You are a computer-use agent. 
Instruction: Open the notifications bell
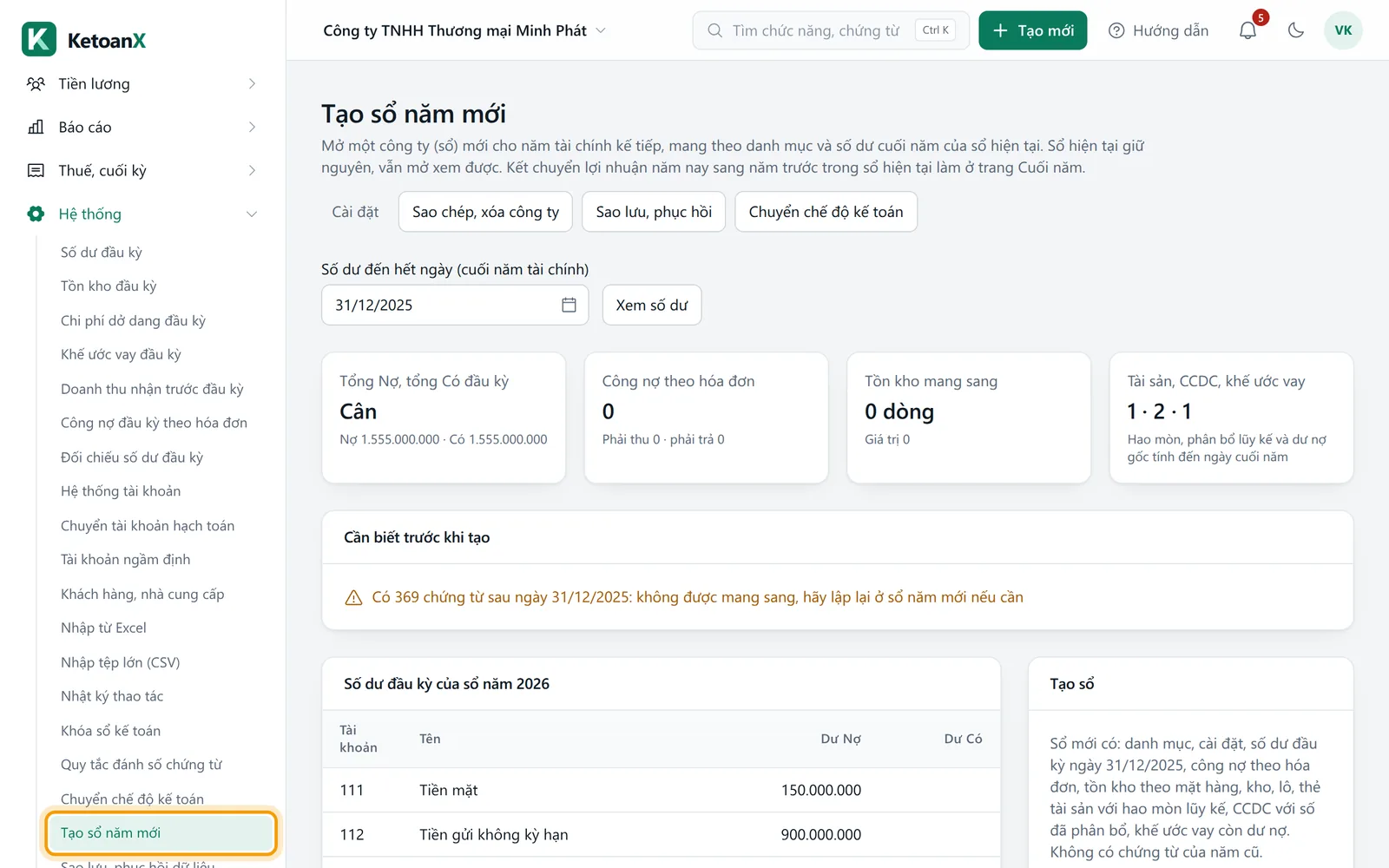tap(1247, 30)
